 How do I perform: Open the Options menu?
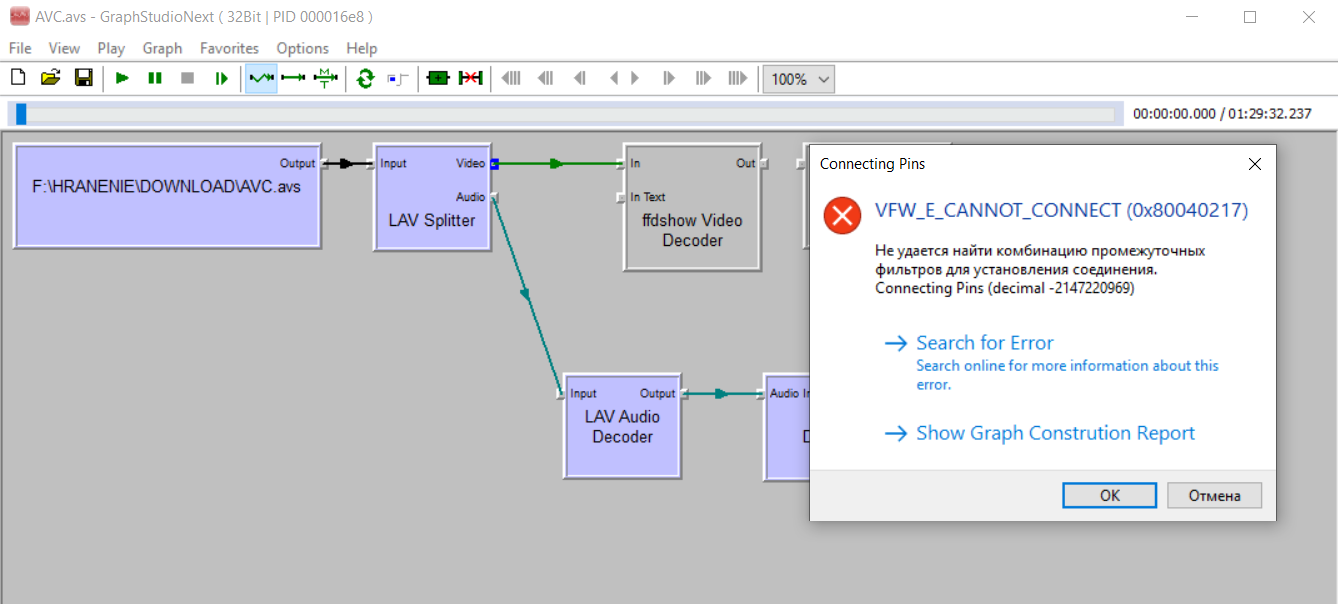click(302, 48)
